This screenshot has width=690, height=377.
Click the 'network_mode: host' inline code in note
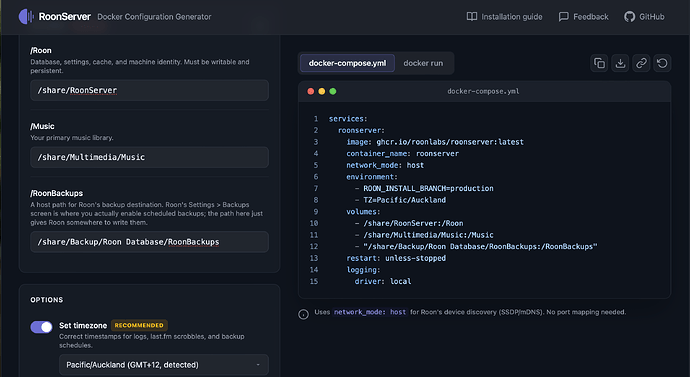coord(370,312)
